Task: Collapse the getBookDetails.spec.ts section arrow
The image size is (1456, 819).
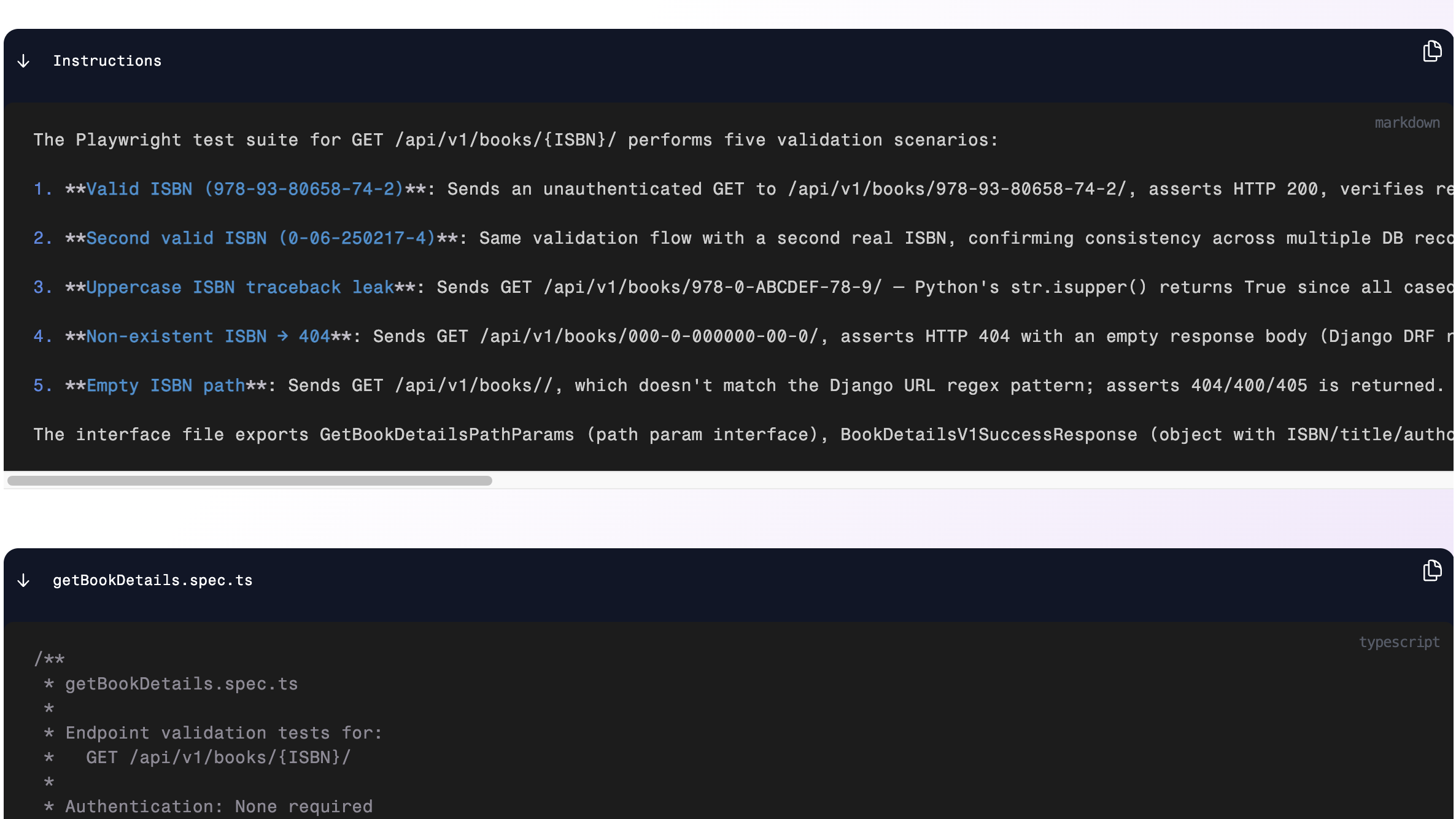Action: pyautogui.click(x=23, y=580)
